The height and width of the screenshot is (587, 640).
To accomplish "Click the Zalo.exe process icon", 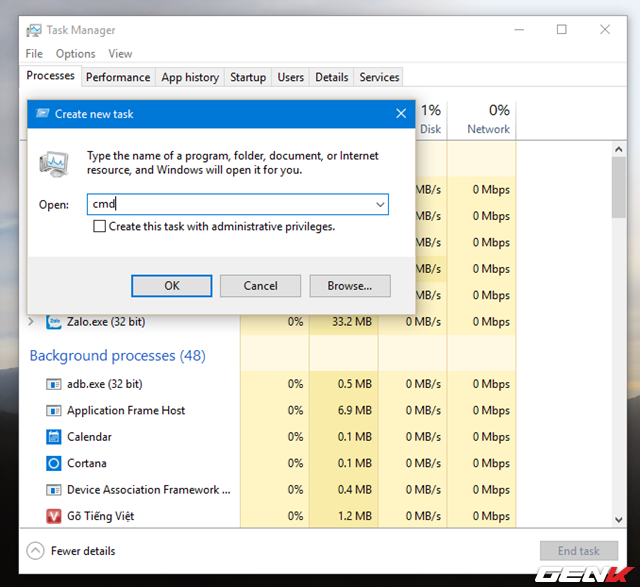I will [54, 322].
